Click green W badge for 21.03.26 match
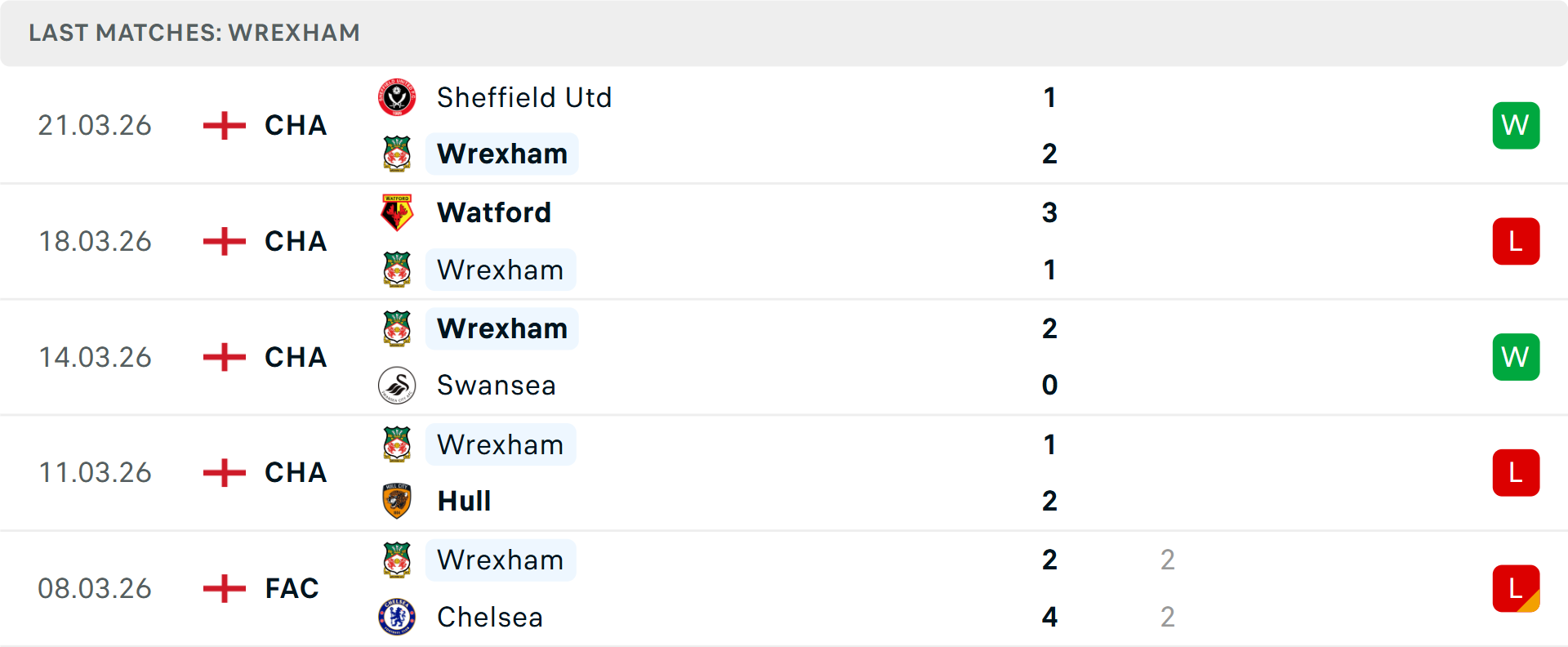 1516,126
